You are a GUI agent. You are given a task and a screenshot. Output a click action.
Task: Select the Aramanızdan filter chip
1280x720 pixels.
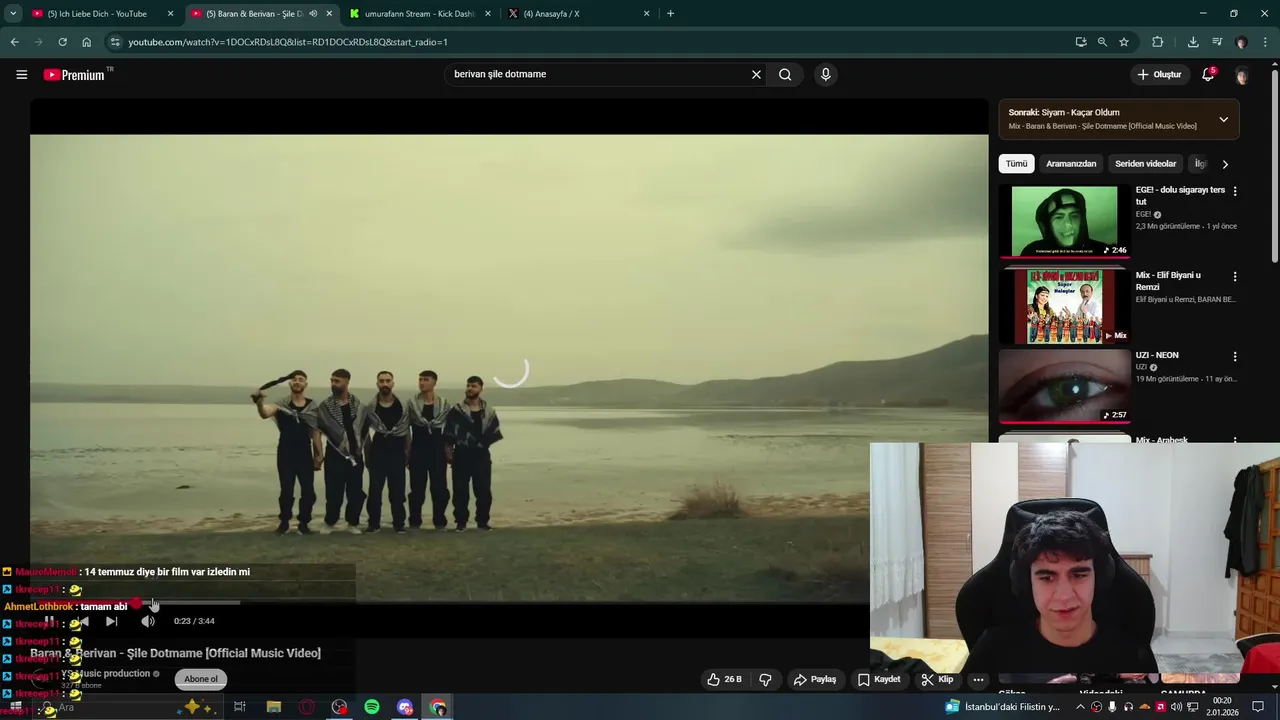click(x=1071, y=164)
